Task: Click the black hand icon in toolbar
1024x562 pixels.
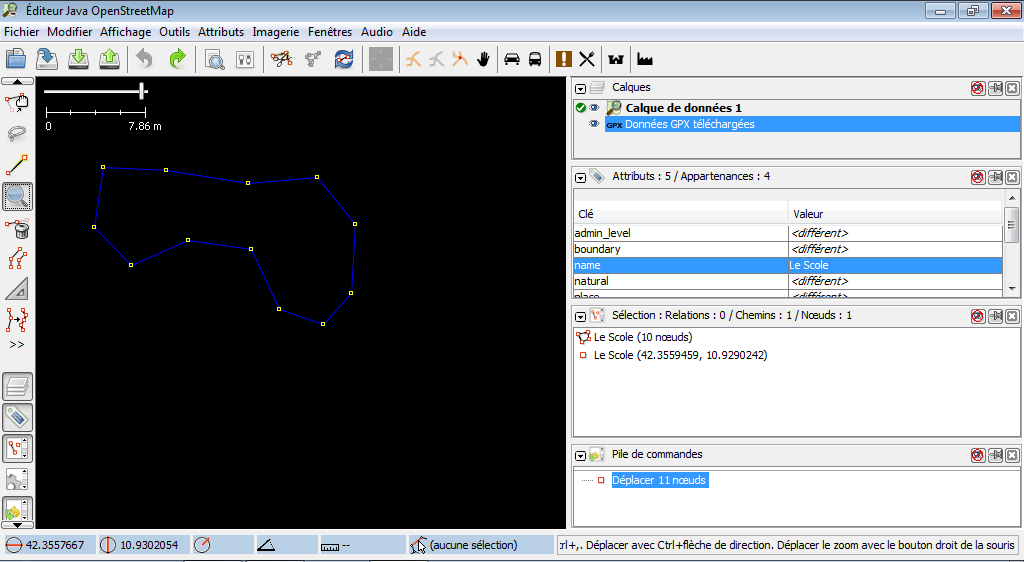Action: click(483, 59)
